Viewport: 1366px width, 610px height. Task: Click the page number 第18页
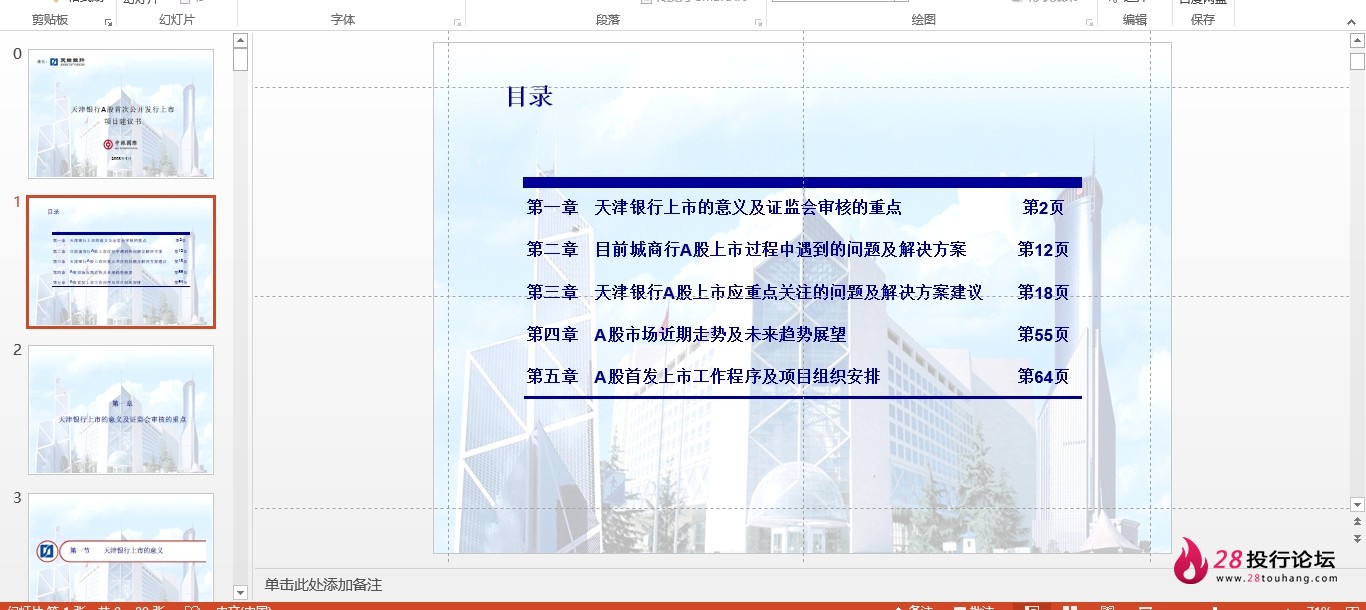coord(1043,293)
